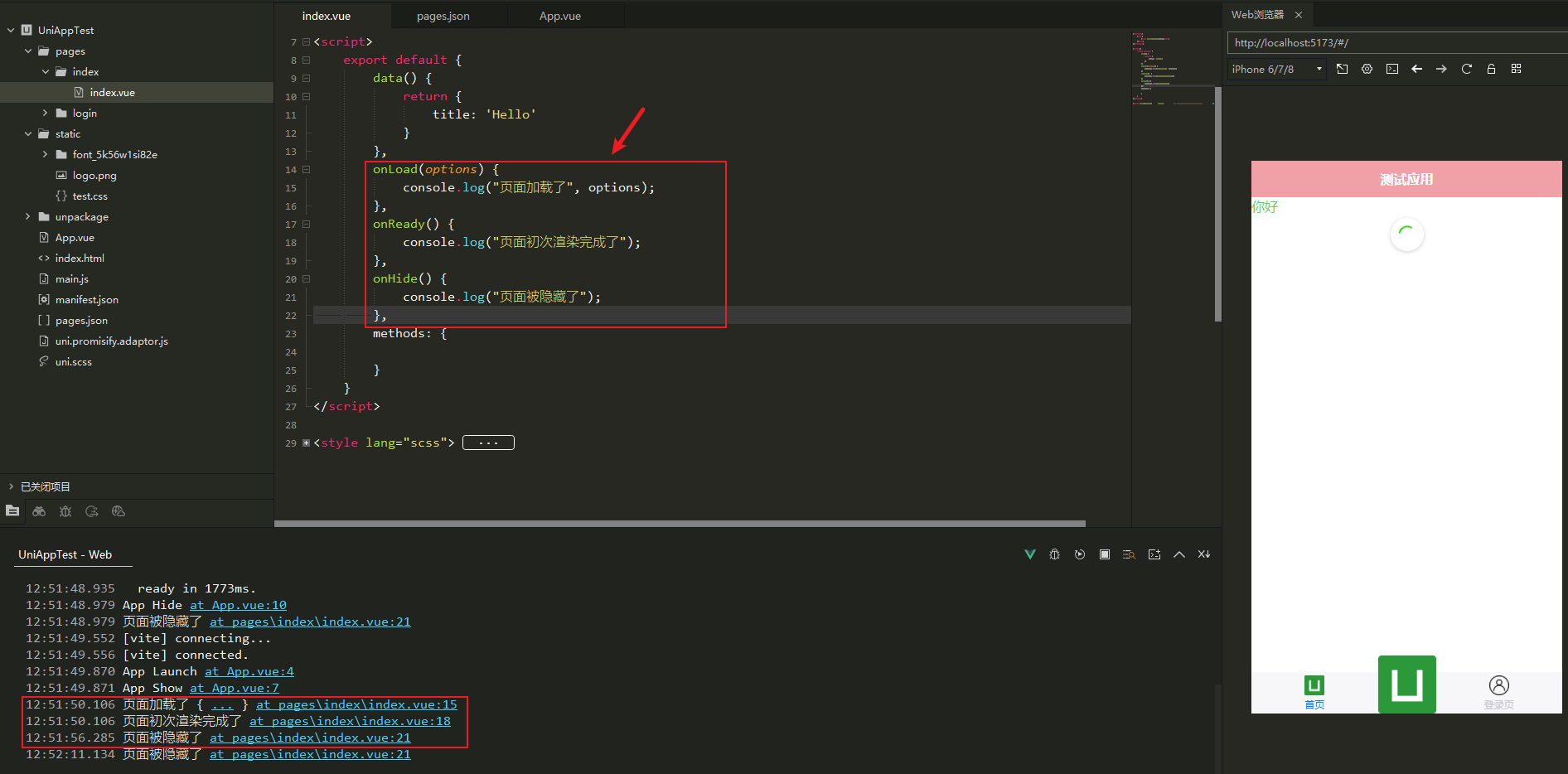Fold the script block at line 7
Screen dimensions: 1568x774
pyautogui.click(x=306, y=41)
